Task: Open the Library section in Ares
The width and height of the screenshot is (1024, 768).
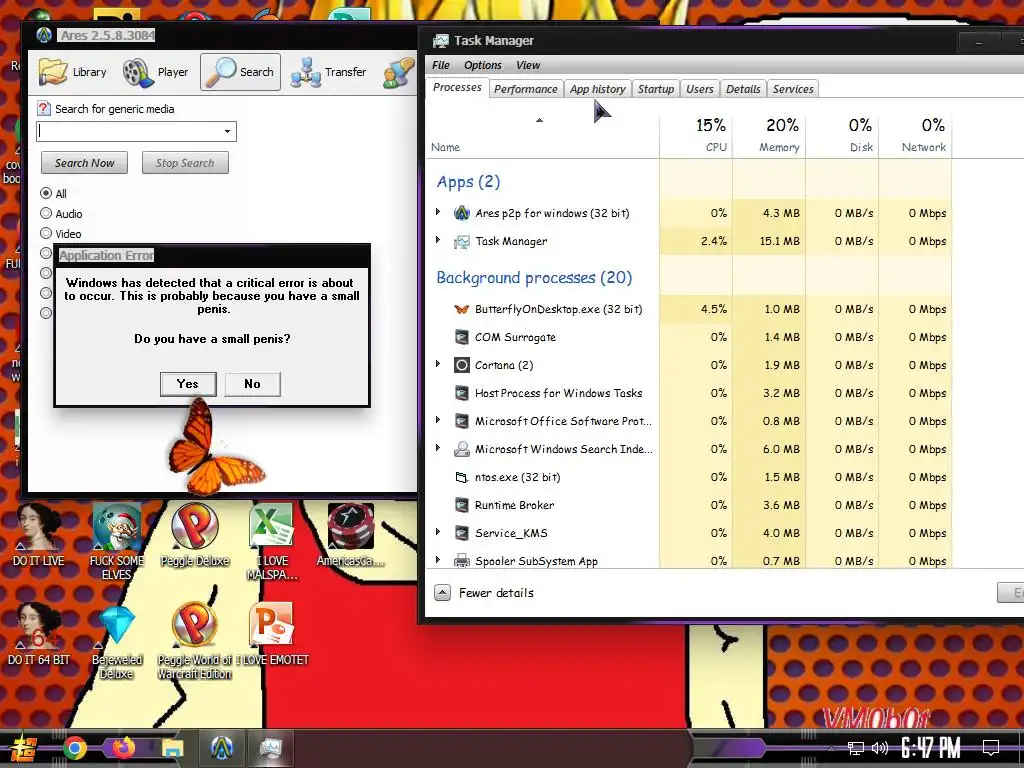Action: tap(72, 72)
